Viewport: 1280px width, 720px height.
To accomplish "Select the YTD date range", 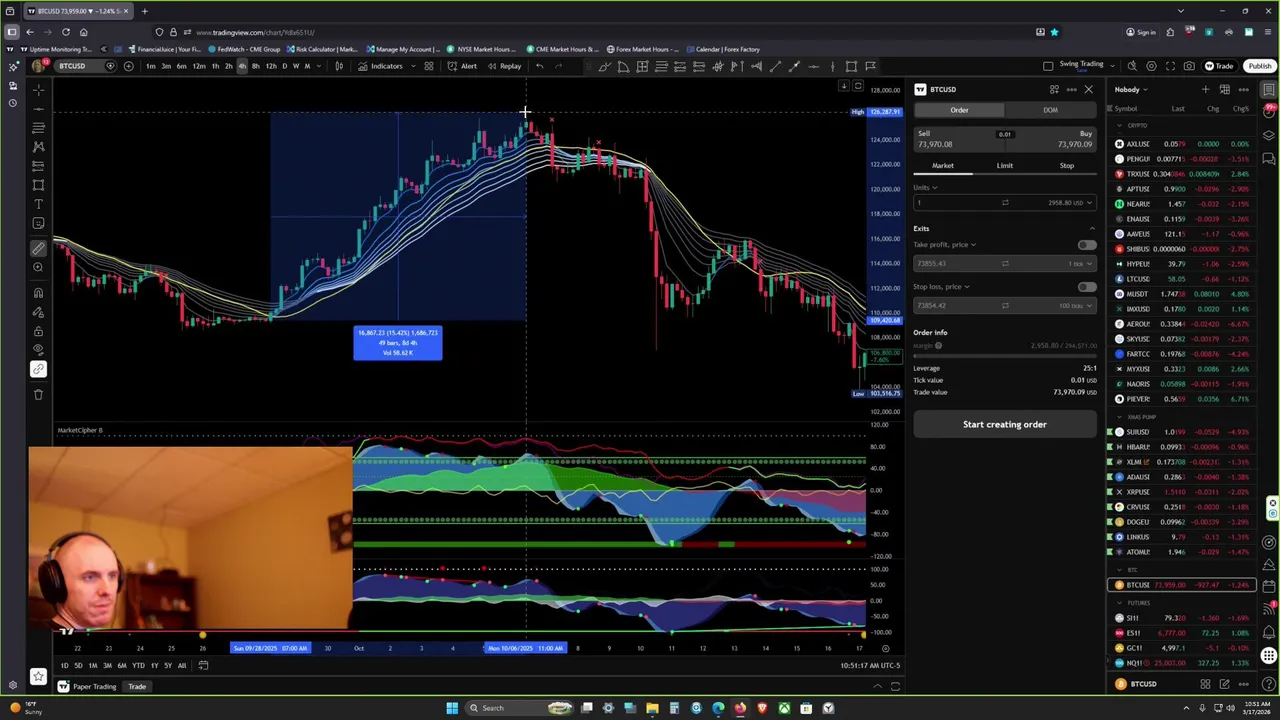I will tap(138, 666).
